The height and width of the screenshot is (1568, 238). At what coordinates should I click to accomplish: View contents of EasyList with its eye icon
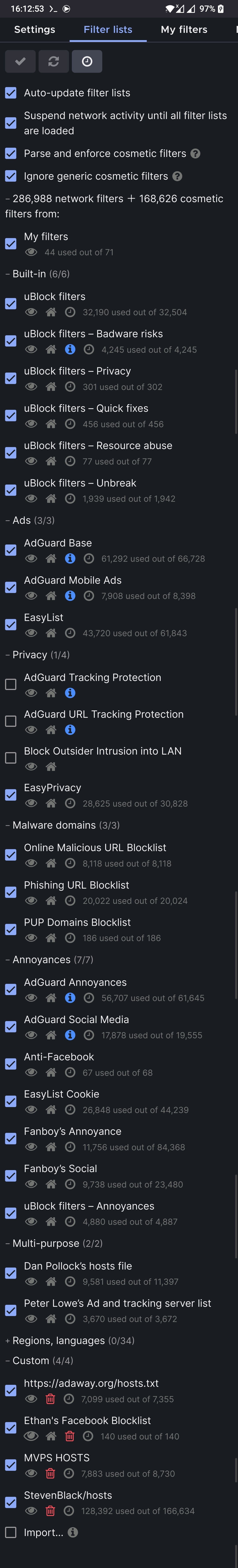(x=30, y=633)
